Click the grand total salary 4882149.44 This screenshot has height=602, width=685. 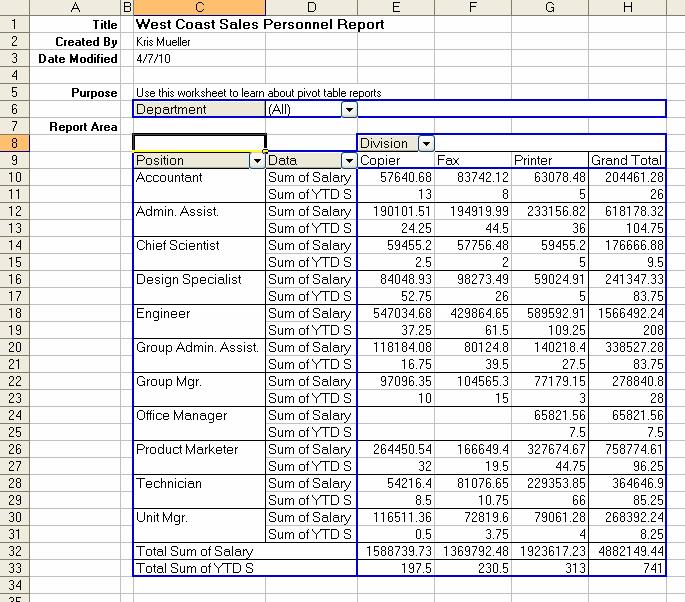[627, 551]
